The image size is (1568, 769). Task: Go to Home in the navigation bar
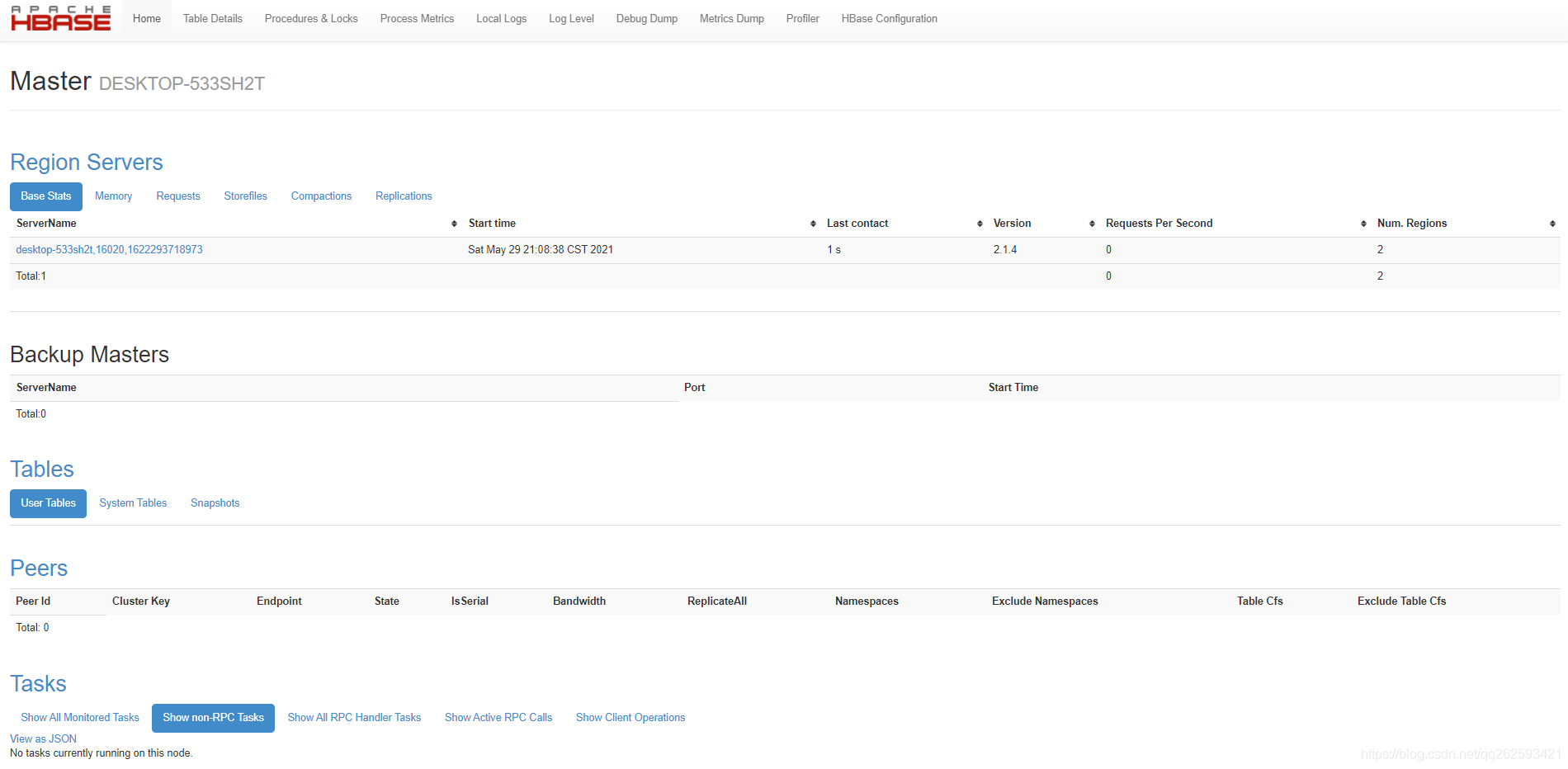(147, 19)
